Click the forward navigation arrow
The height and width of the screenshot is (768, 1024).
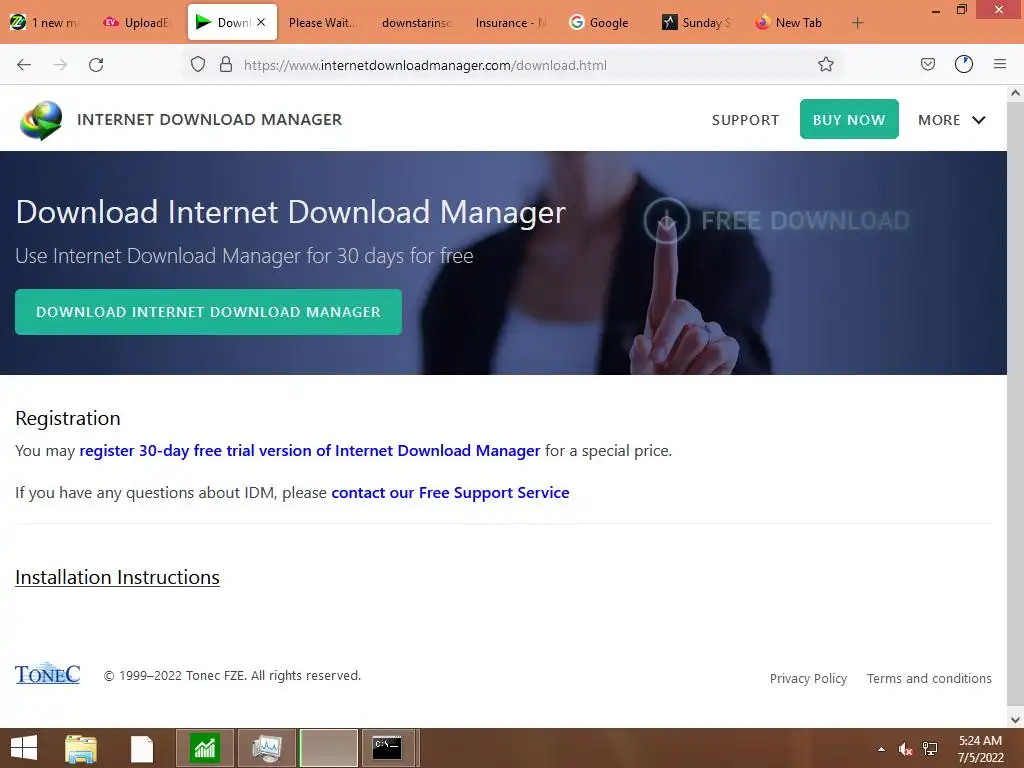(60, 65)
